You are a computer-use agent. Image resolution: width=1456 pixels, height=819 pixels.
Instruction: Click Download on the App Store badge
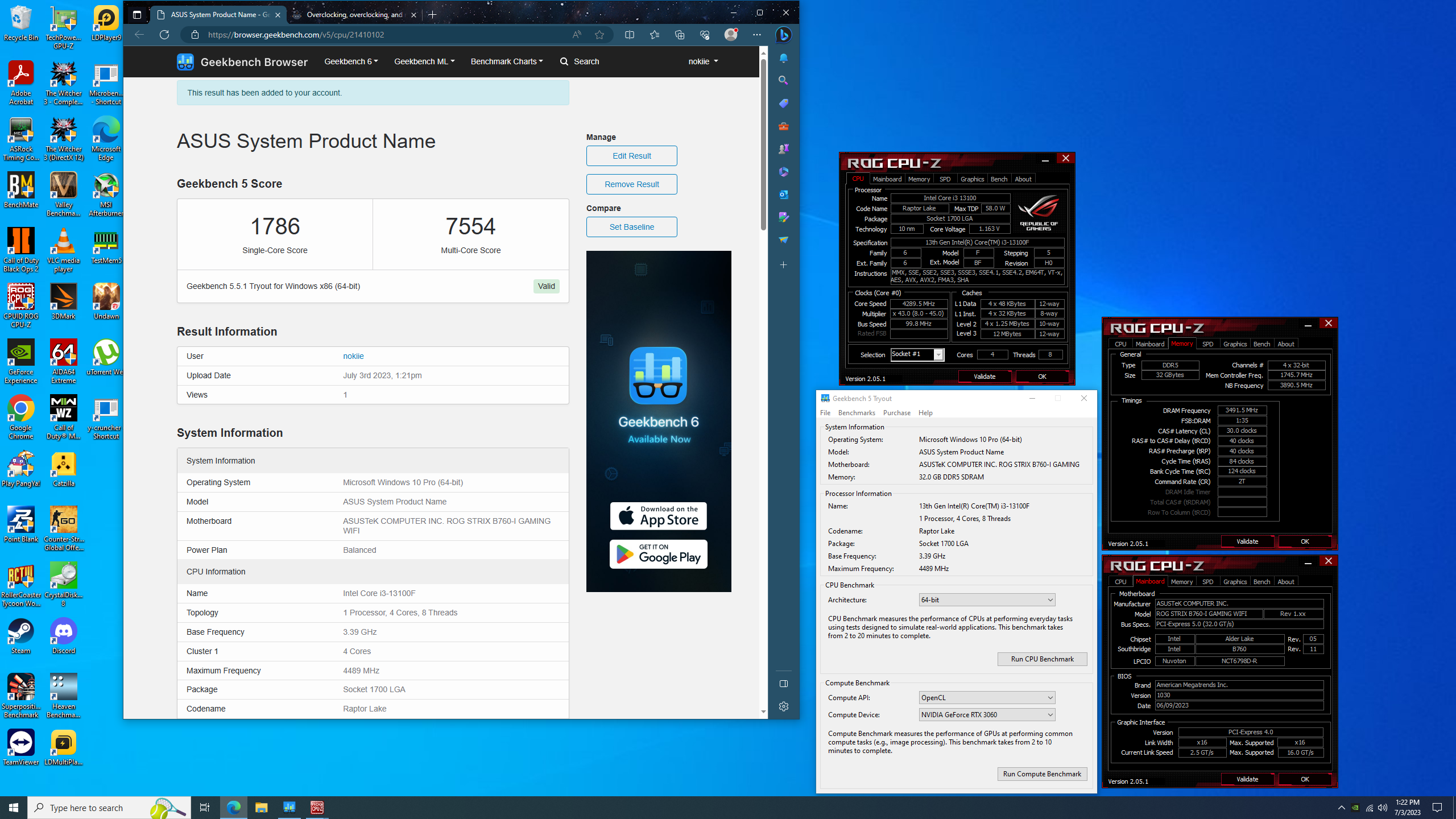[658, 516]
